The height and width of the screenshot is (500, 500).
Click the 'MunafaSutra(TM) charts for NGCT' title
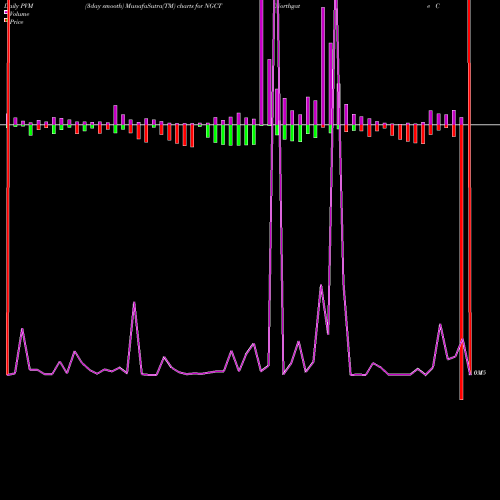(173, 6)
